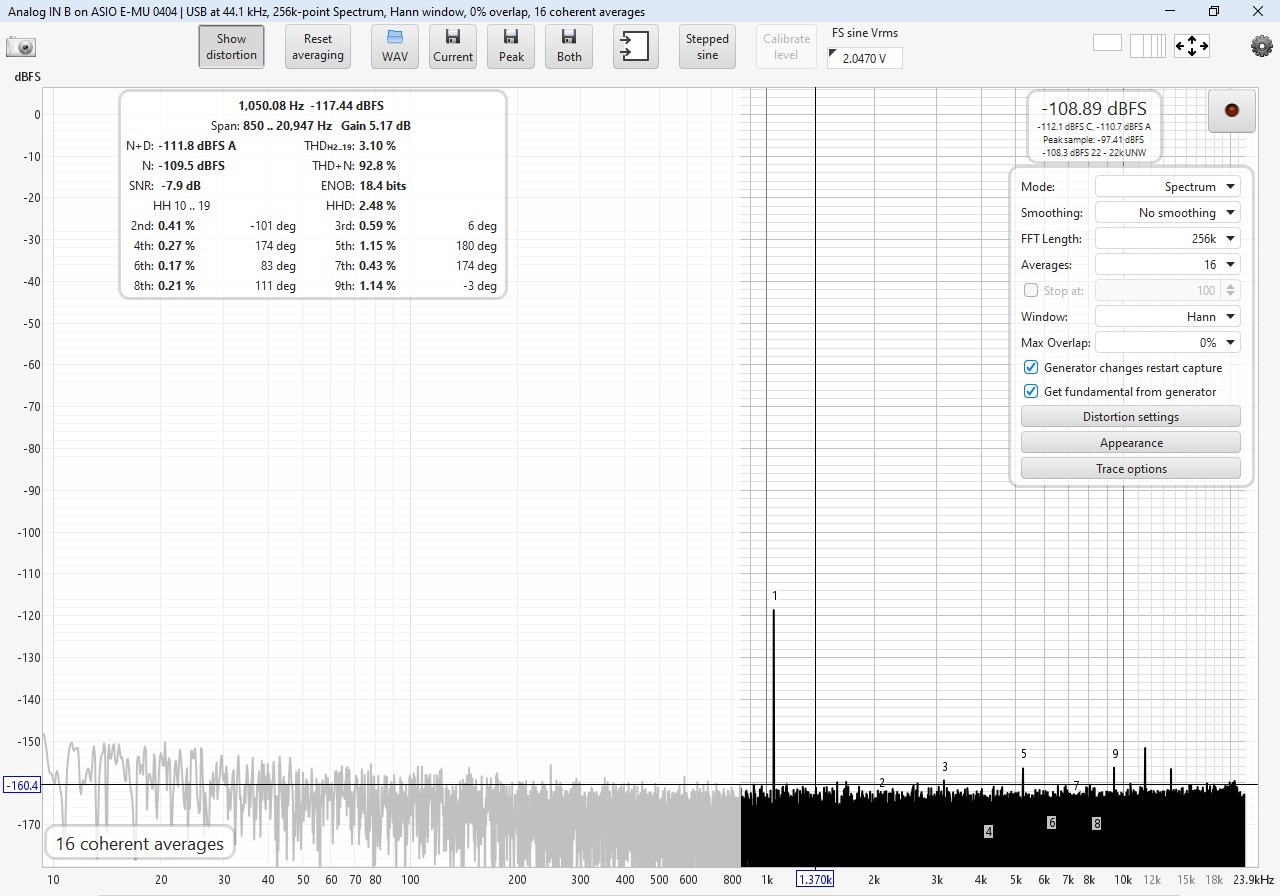The image size is (1280, 896).
Task: Open the Mode dropdown showing Spectrum
Action: pos(1168,187)
